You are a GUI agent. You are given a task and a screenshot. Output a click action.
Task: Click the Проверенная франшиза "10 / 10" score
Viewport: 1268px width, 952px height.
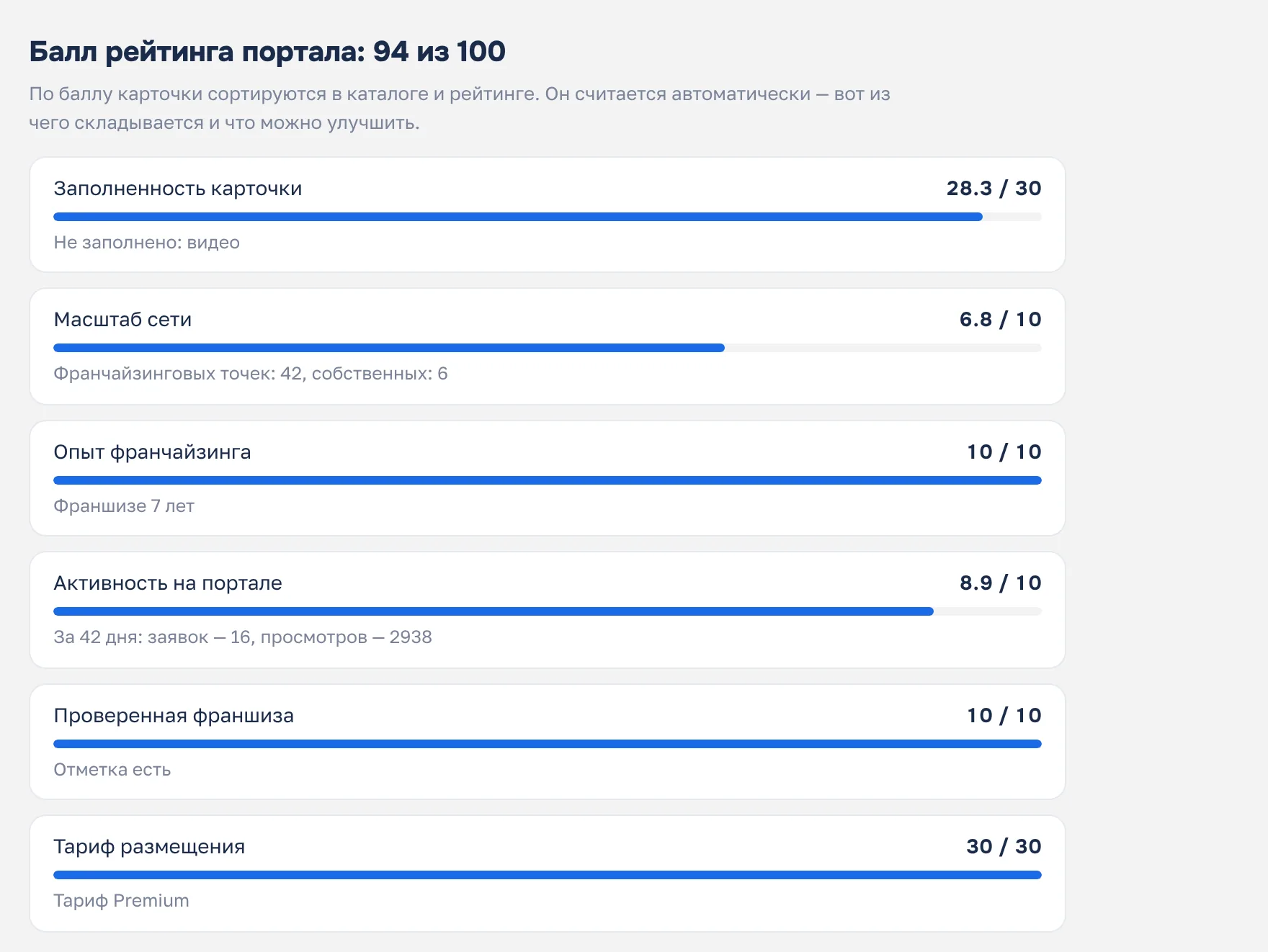[x=1004, y=716]
